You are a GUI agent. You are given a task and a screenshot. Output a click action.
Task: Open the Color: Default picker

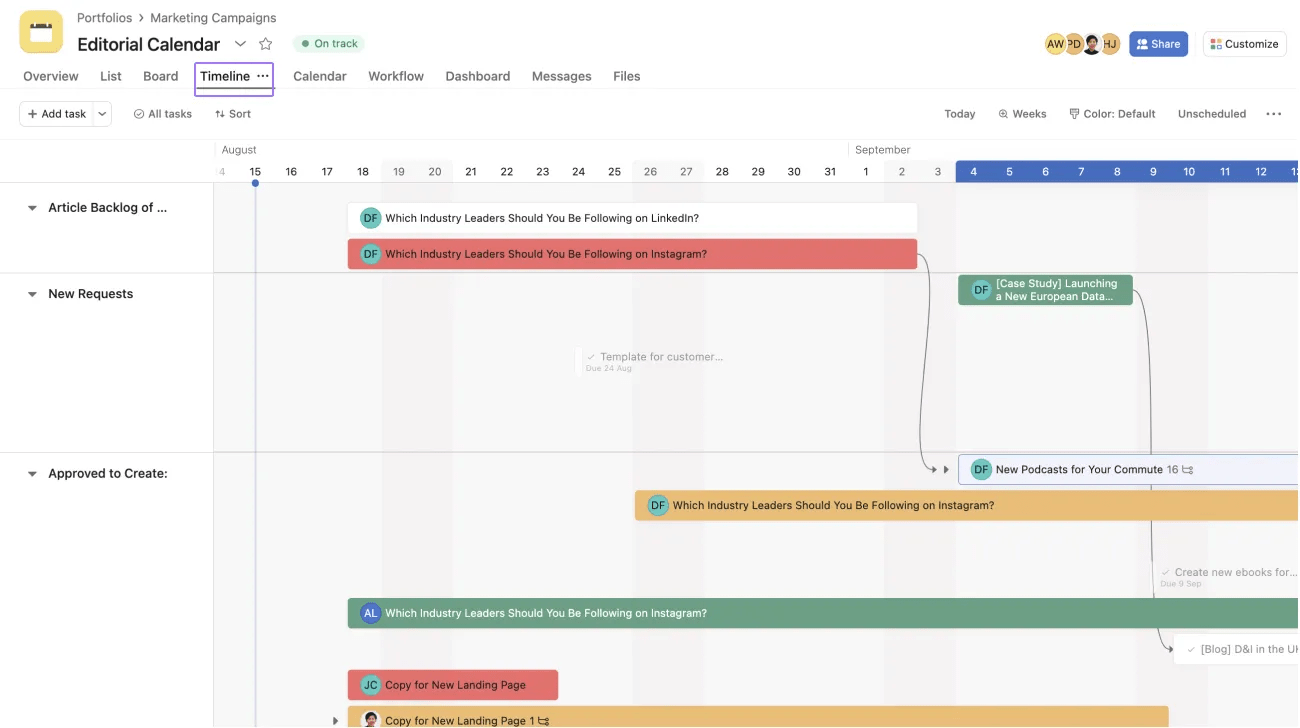coord(1112,113)
